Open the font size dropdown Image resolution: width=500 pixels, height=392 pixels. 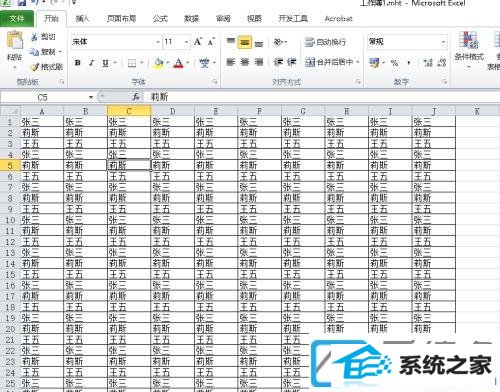click(x=186, y=42)
